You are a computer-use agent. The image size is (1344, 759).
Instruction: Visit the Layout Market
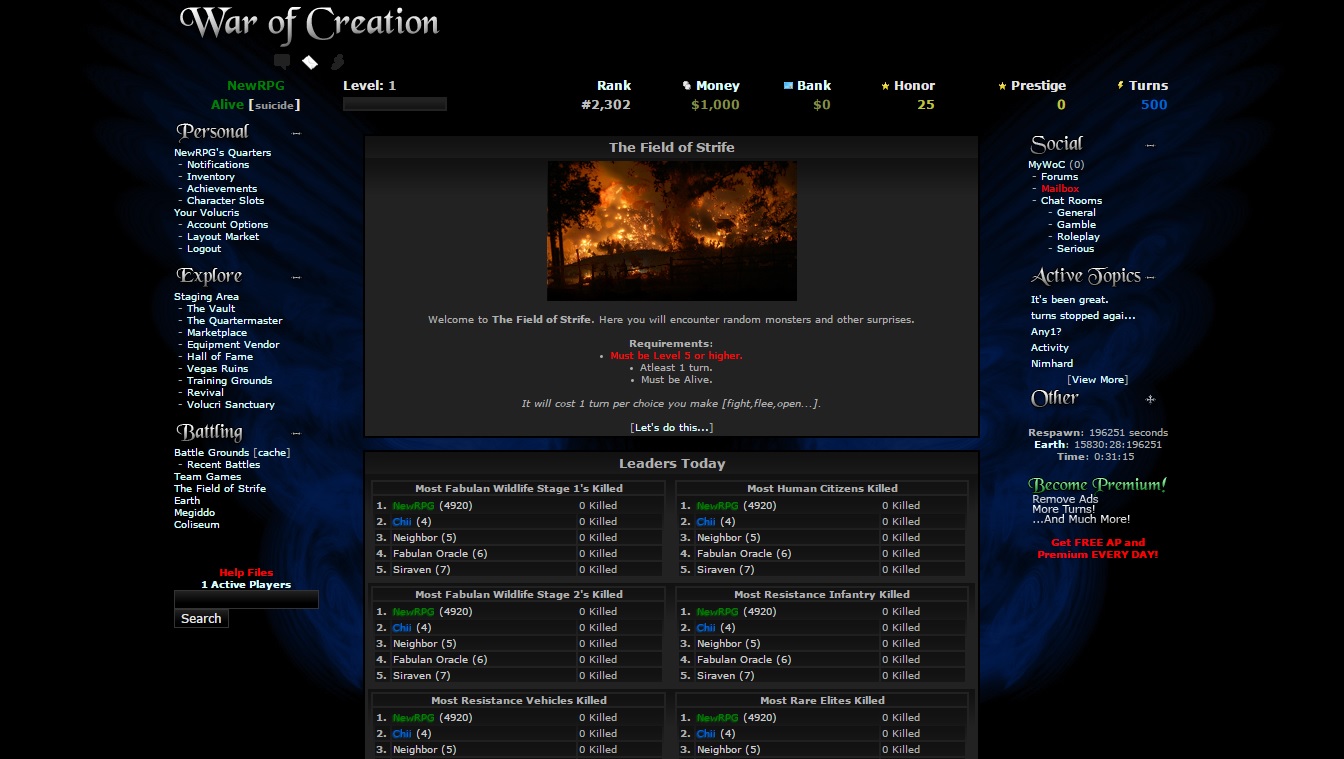point(223,237)
